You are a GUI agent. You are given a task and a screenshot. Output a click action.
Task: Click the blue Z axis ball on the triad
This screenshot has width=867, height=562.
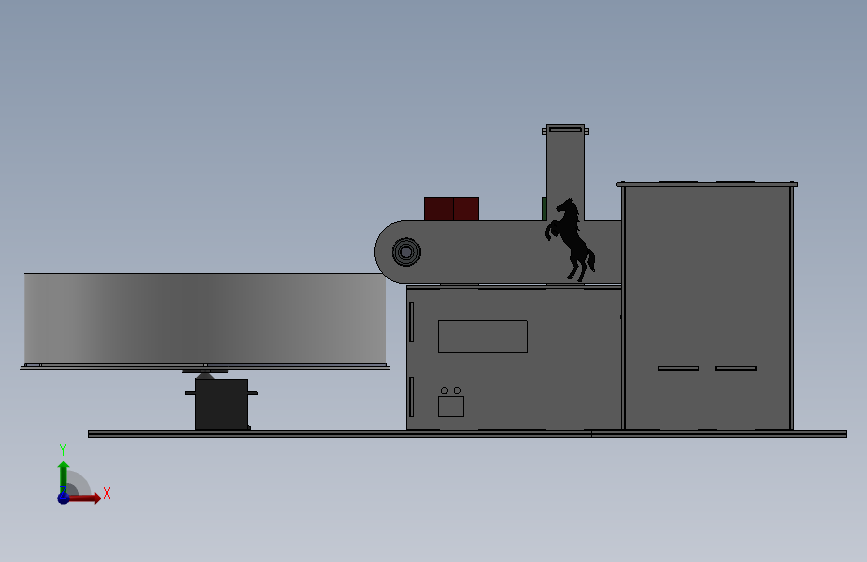[x=64, y=498]
